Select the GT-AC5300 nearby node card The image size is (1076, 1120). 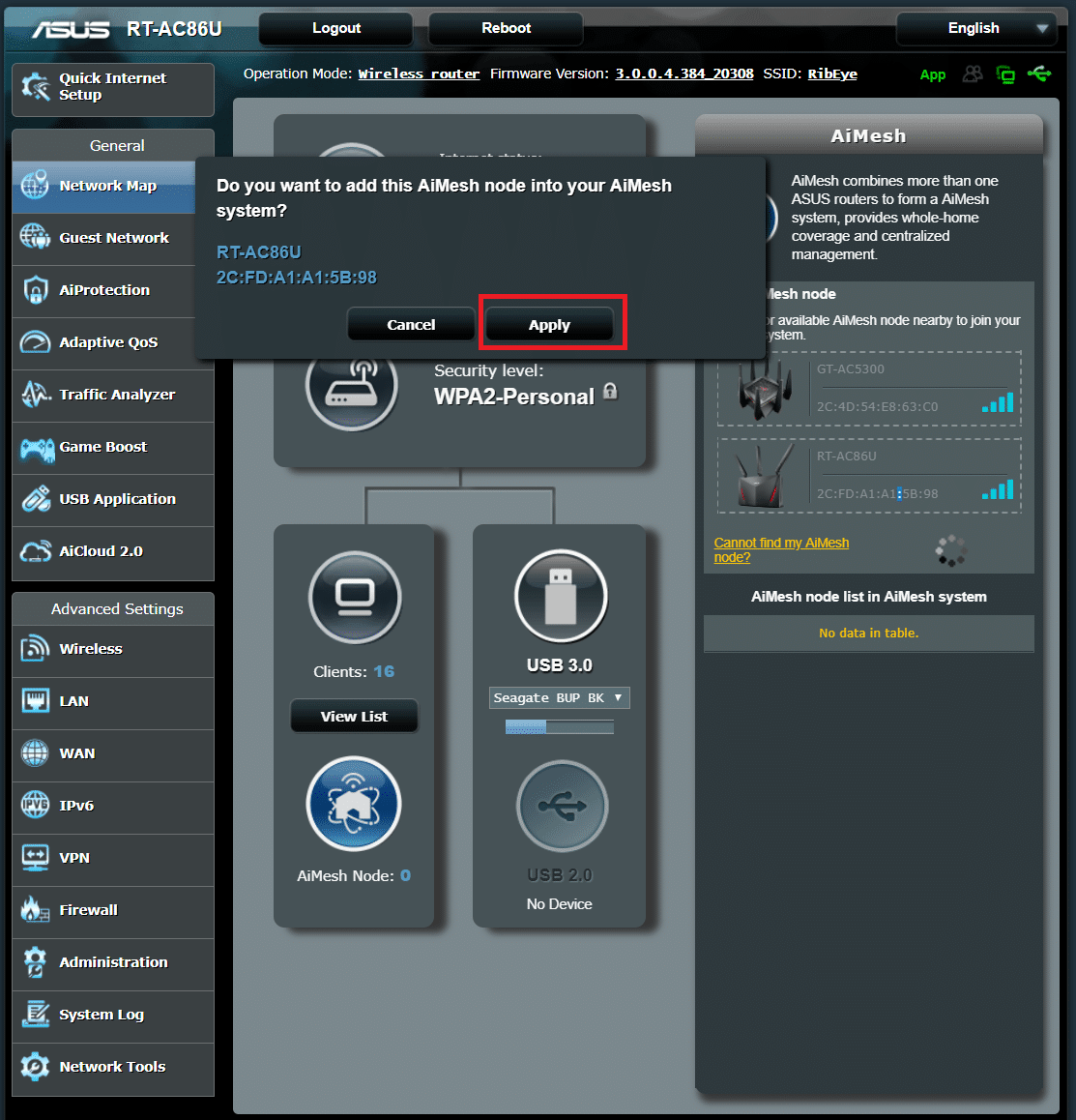869,389
